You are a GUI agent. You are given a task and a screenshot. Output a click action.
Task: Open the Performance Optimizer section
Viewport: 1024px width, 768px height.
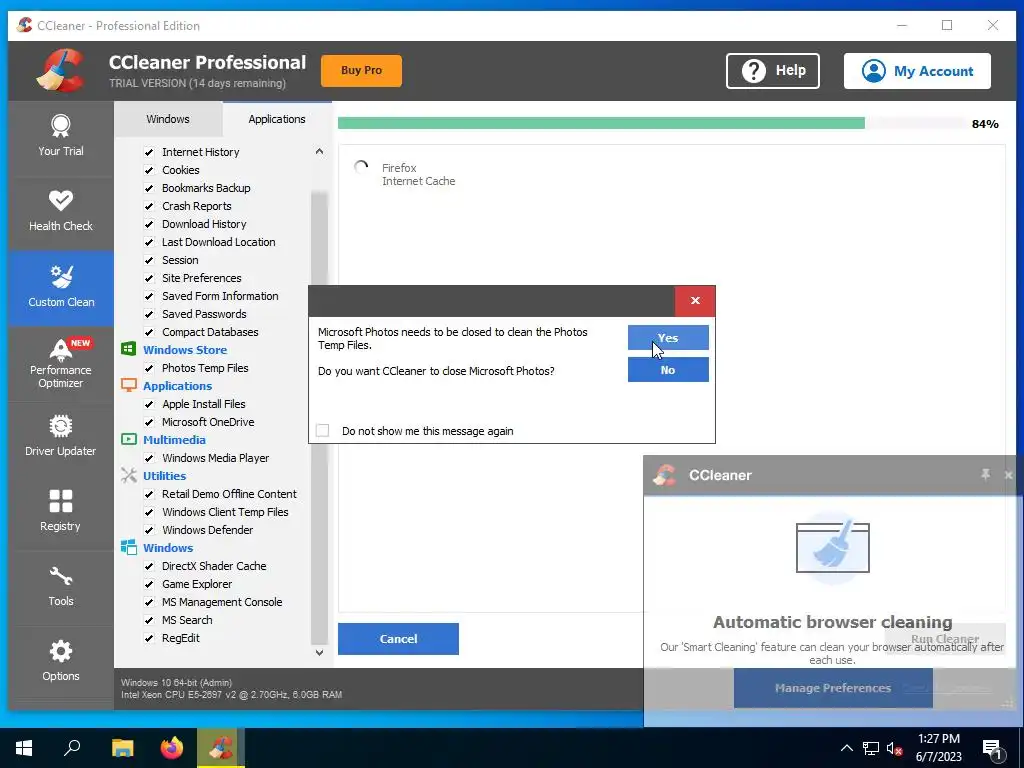tap(61, 363)
